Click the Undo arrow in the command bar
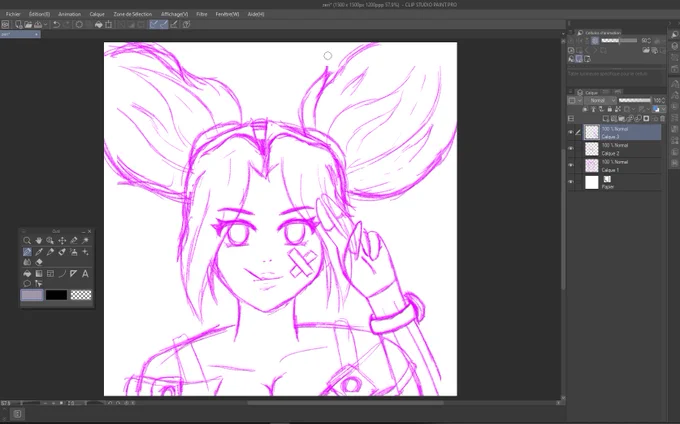This screenshot has height=424, width=680. coord(56,24)
